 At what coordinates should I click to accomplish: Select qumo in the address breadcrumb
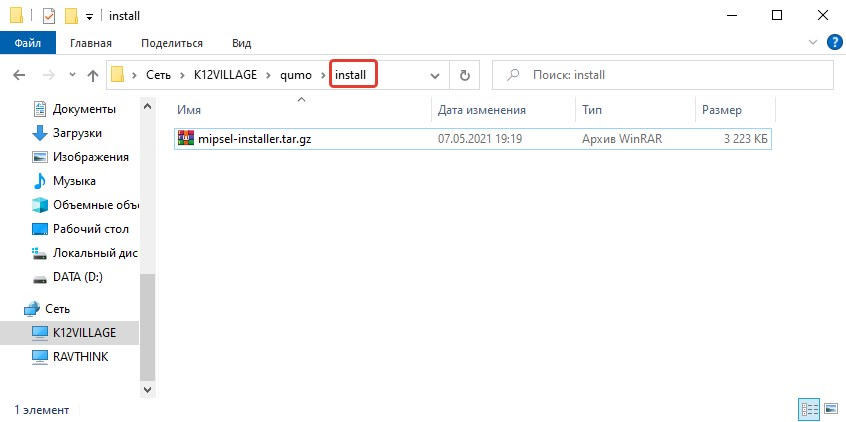point(296,75)
